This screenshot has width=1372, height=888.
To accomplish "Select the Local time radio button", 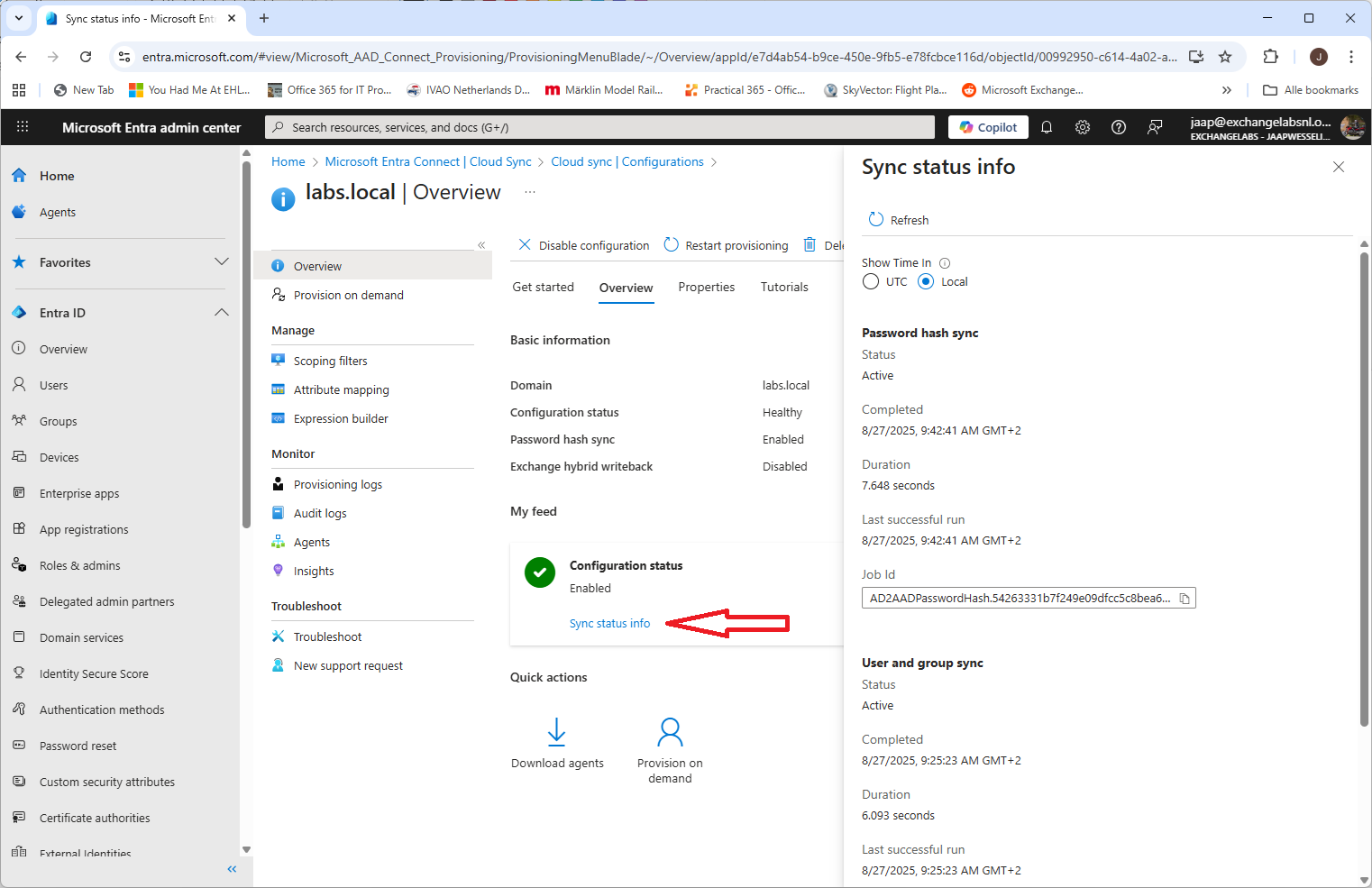I will (x=926, y=281).
